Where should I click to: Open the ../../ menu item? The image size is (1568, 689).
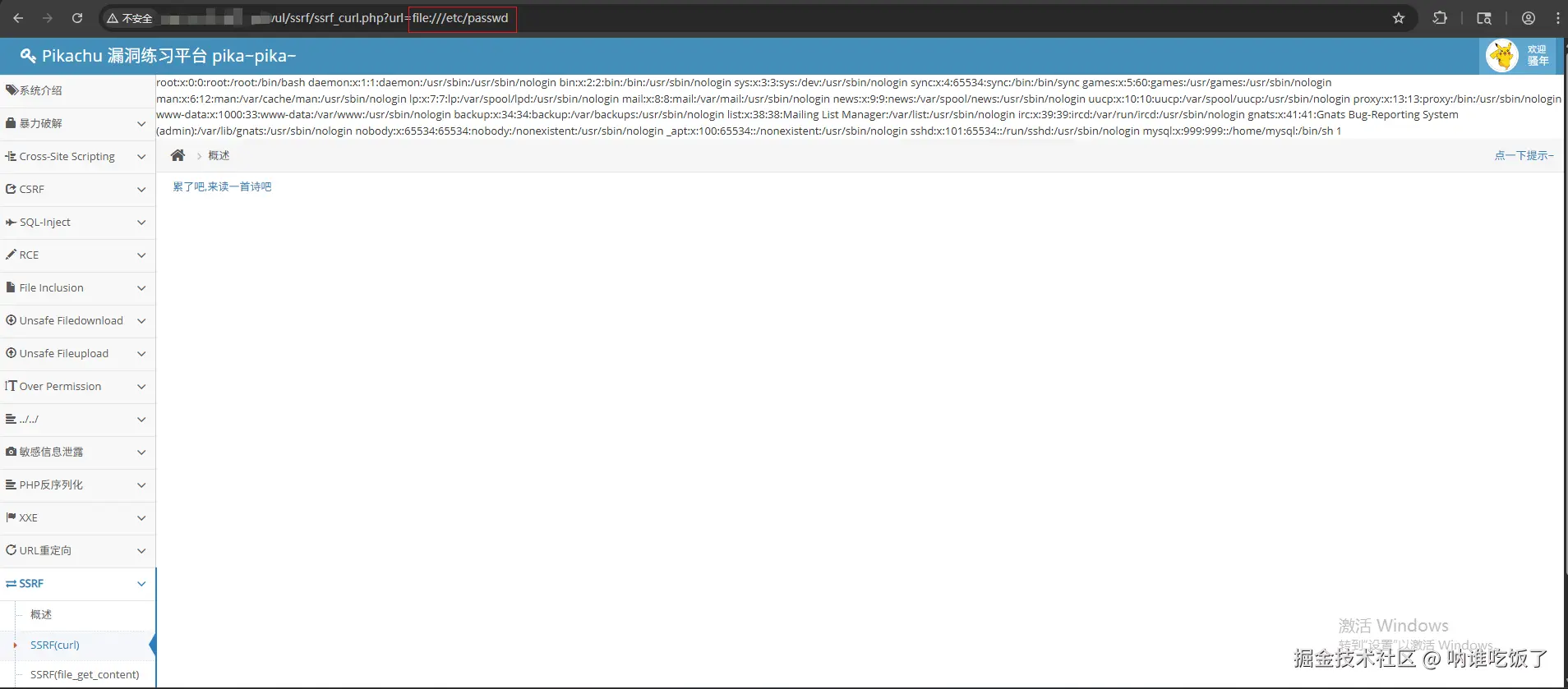[x=77, y=419]
